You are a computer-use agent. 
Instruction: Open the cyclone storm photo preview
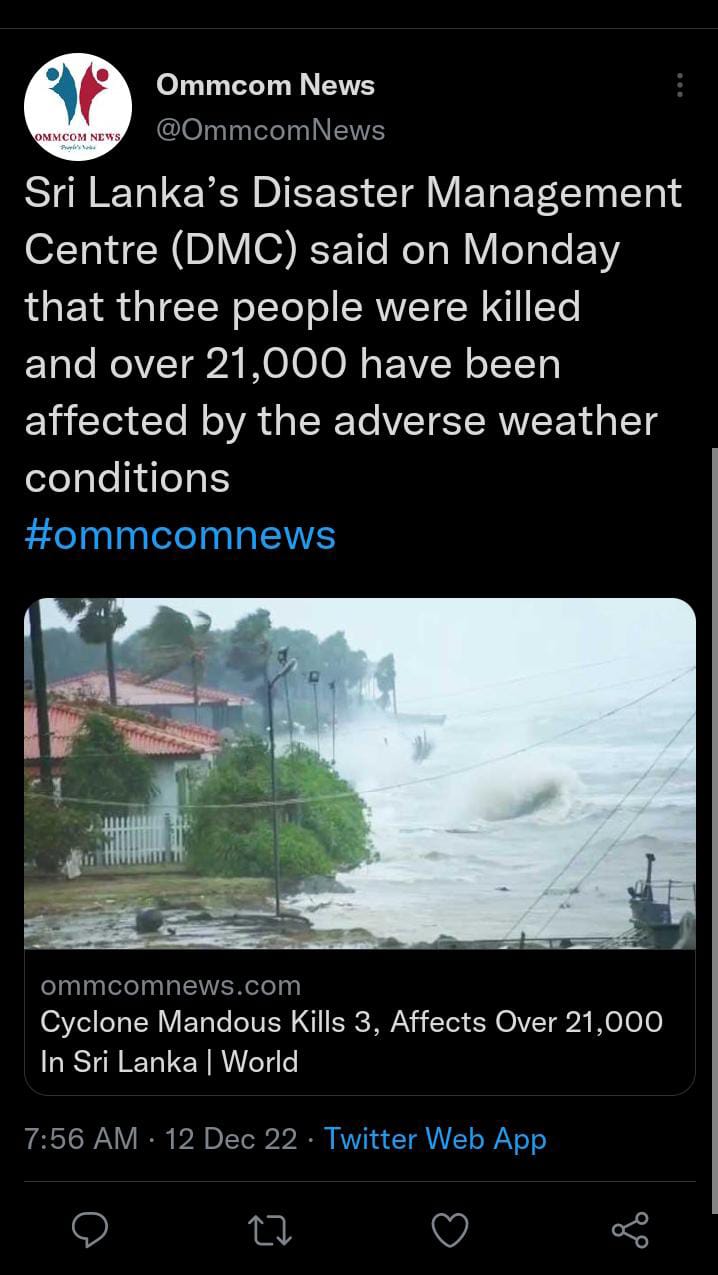(359, 773)
